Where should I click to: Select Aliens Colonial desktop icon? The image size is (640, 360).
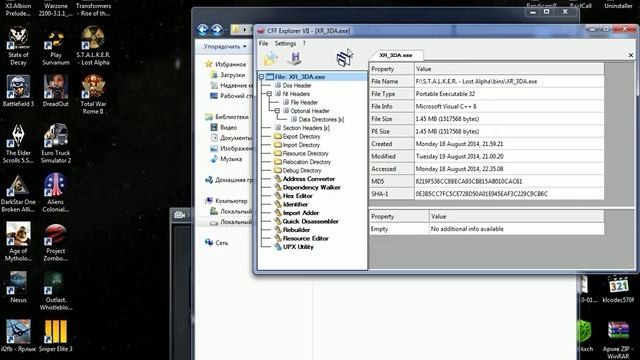(56, 193)
